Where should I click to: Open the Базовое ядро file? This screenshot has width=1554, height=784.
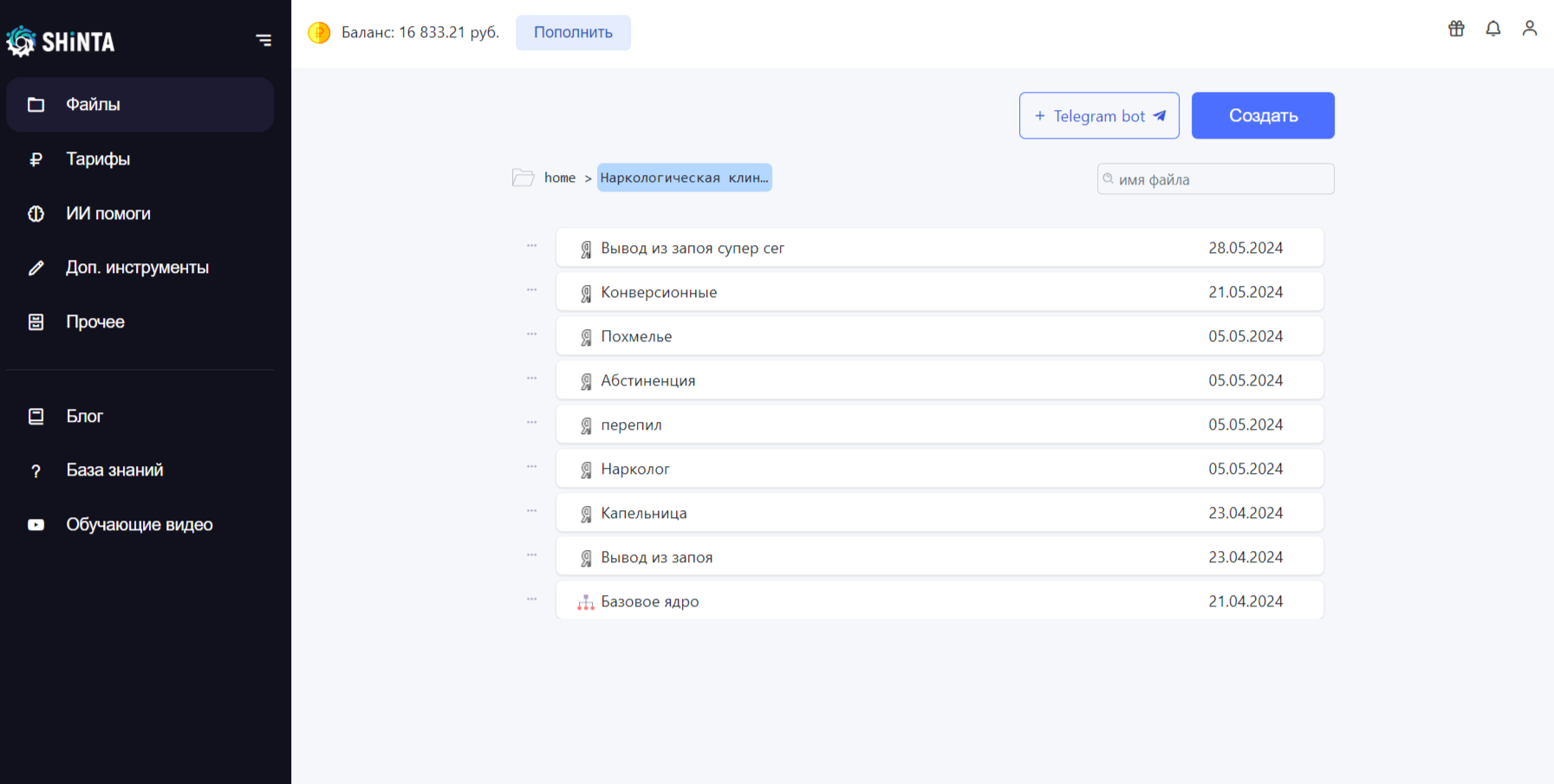(940, 601)
